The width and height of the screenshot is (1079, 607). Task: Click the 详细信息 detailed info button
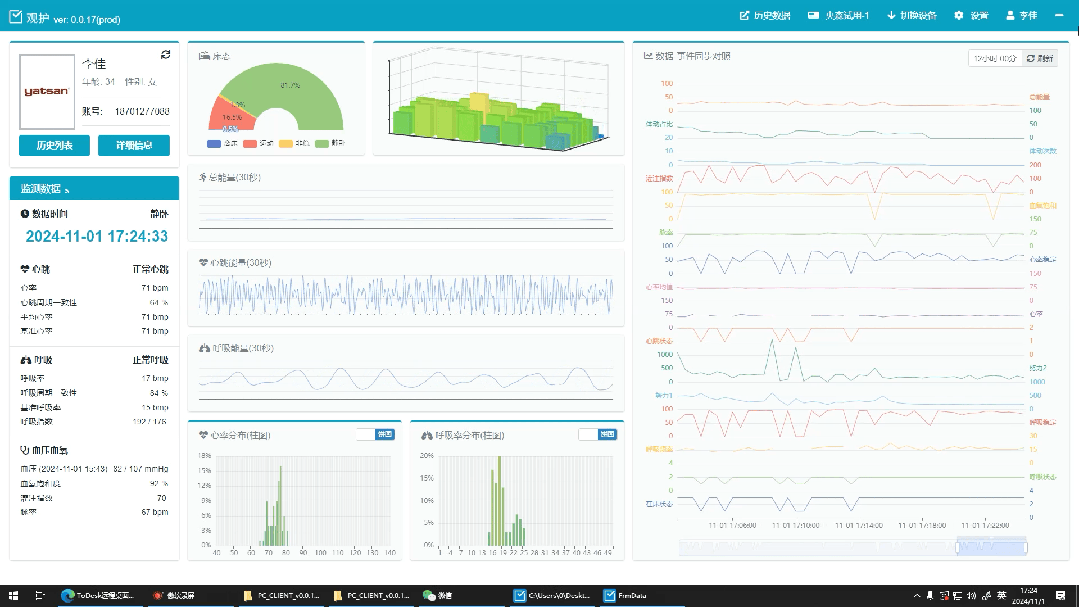tap(133, 145)
